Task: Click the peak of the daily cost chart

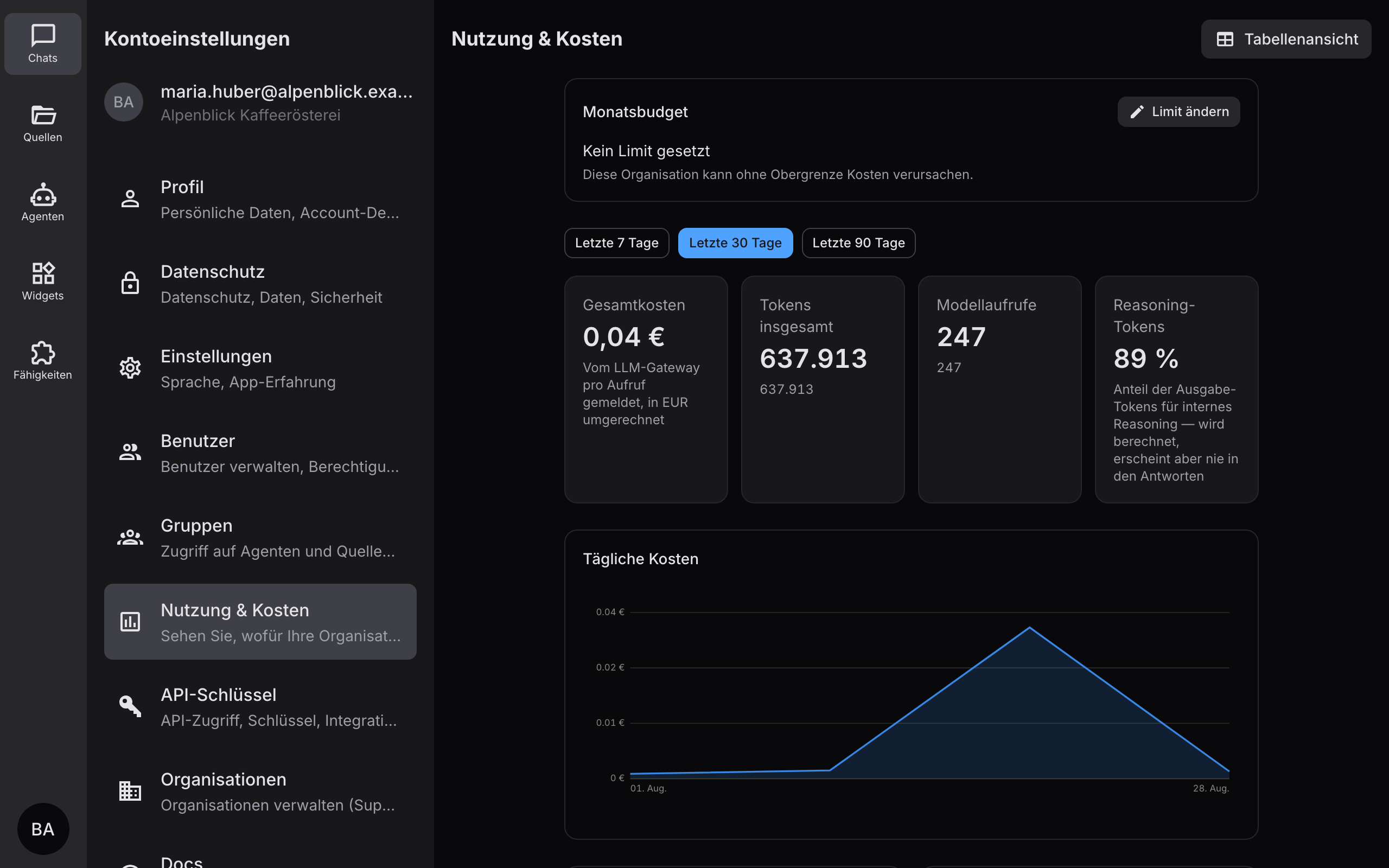Action: tap(1029, 628)
